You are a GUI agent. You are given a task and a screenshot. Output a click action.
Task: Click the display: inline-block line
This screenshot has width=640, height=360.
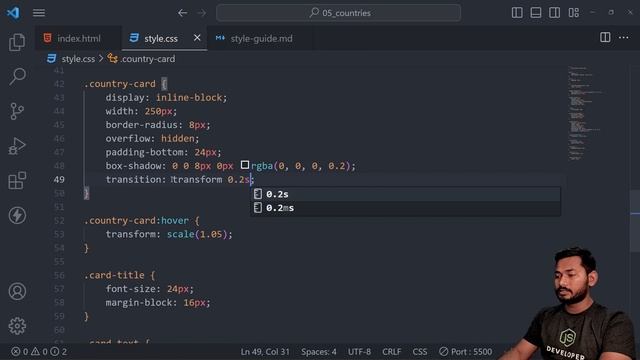click(166, 98)
